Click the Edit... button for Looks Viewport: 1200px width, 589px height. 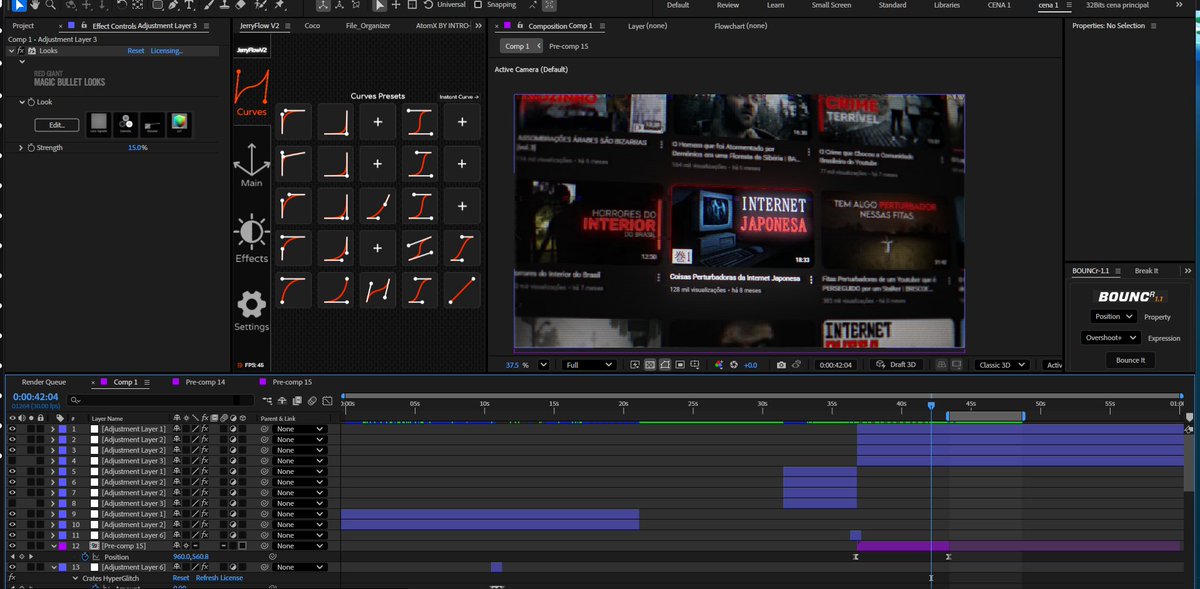point(57,125)
